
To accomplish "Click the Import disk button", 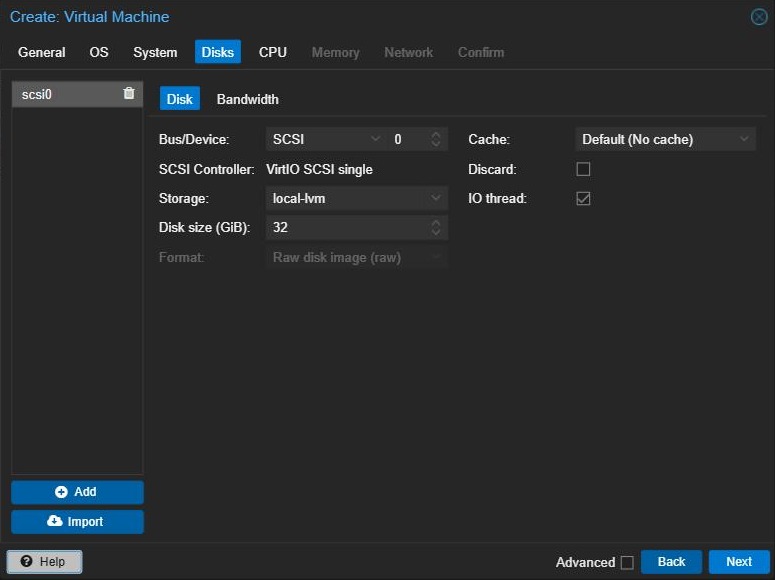I will click(77, 522).
